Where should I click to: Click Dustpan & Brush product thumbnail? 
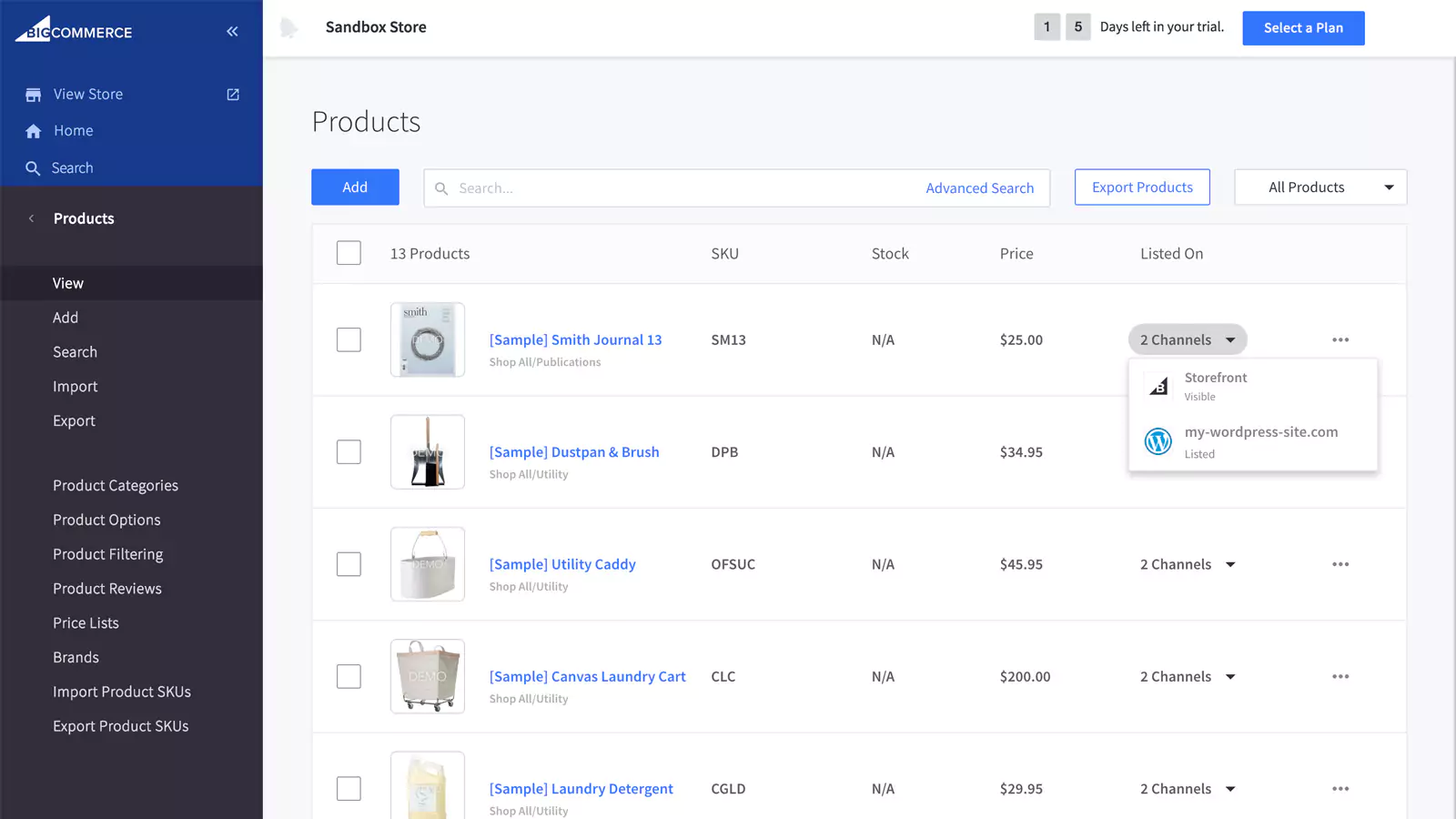[428, 452]
